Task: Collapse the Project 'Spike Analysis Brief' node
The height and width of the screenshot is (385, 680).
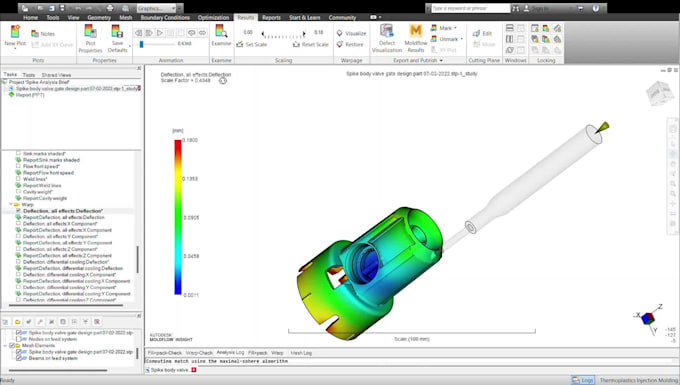Action: [4, 82]
